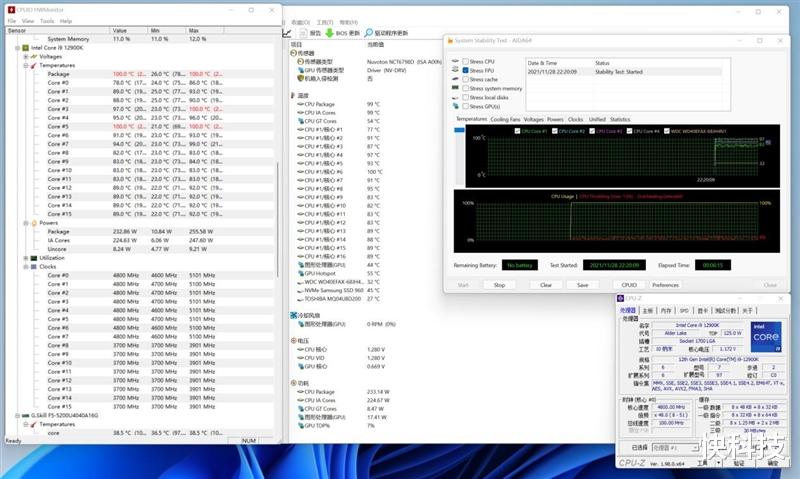Toggle WDC WD40EFAX graph checkbox

point(666,131)
